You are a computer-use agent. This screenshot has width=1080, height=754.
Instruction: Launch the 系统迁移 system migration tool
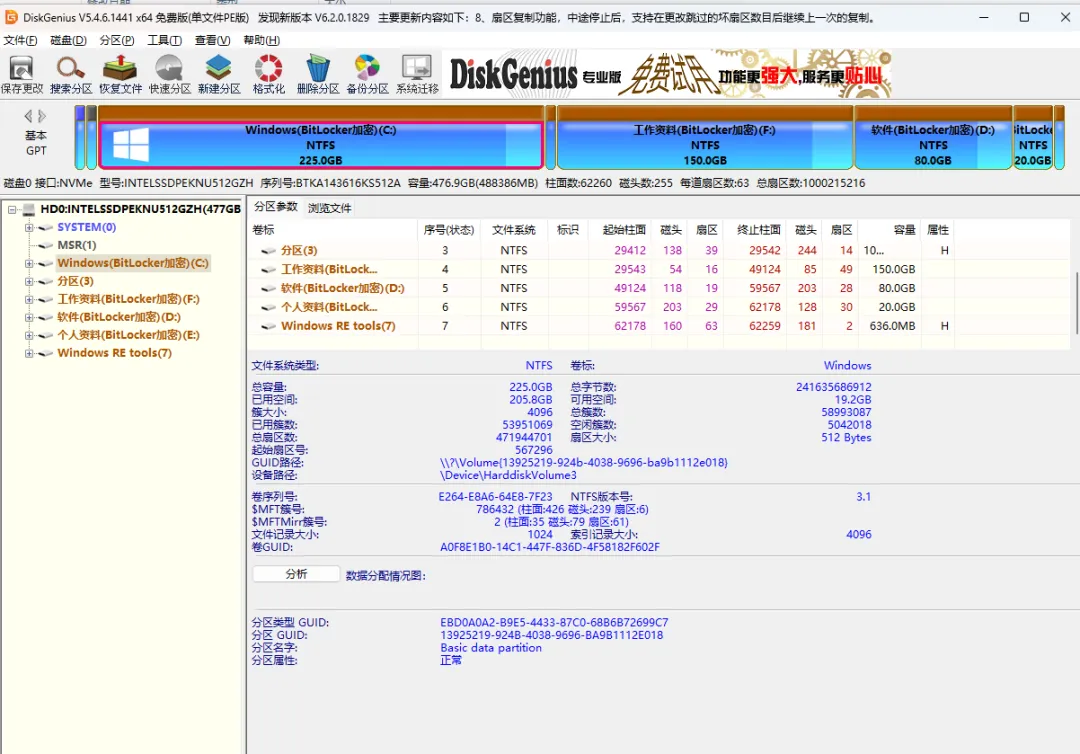coord(417,74)
